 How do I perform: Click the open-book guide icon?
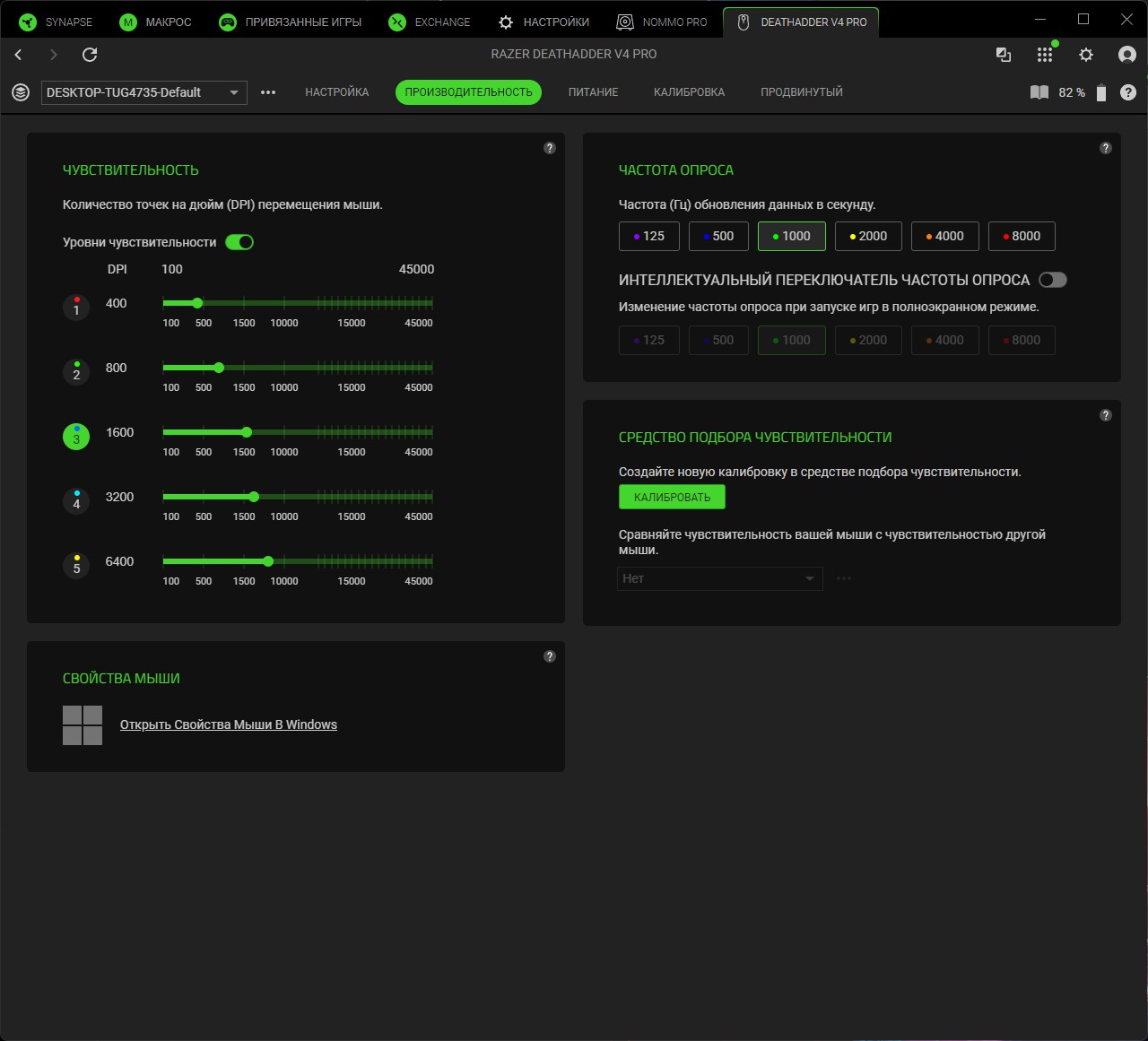(x=1039, y=92)
